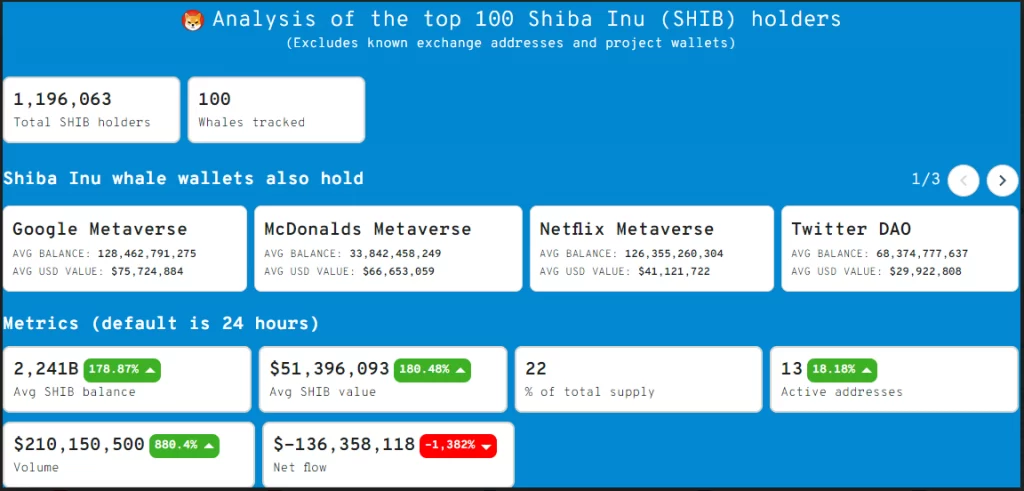Open the Google Metaverse holding card
Screen dimensions: 1024x491
click(x=125, y=249)
